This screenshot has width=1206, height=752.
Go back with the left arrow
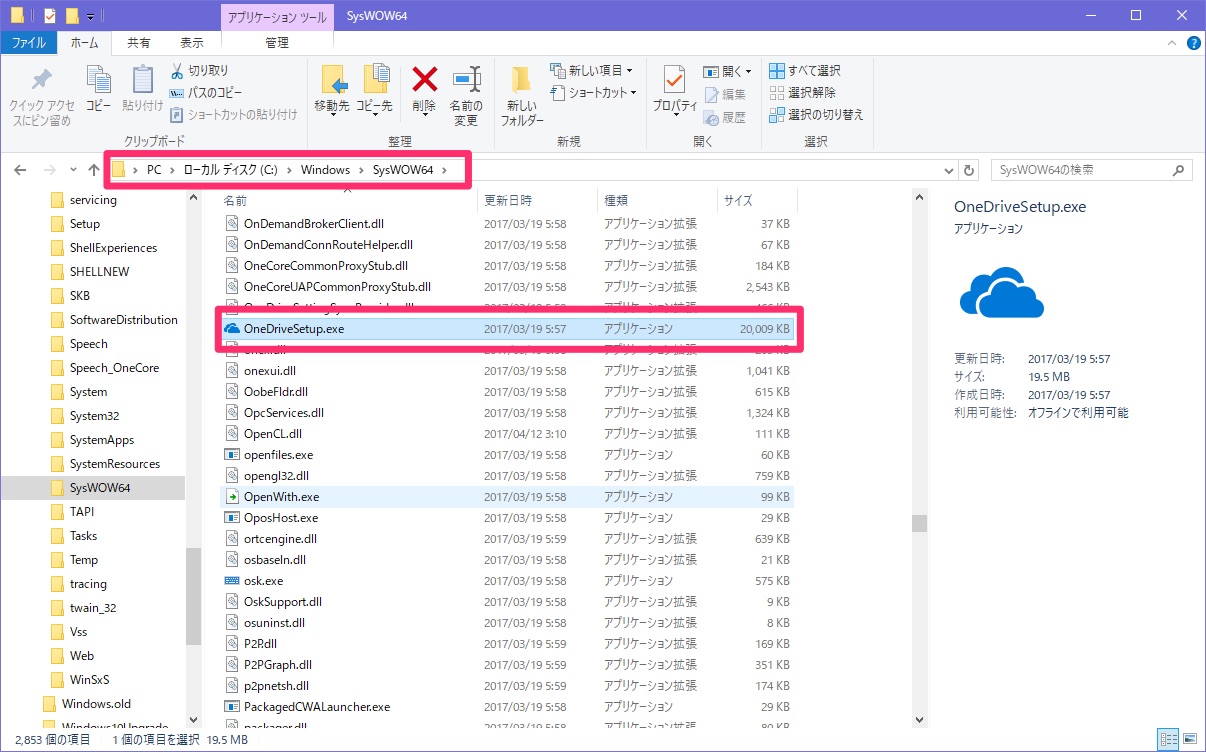point(20,170)
